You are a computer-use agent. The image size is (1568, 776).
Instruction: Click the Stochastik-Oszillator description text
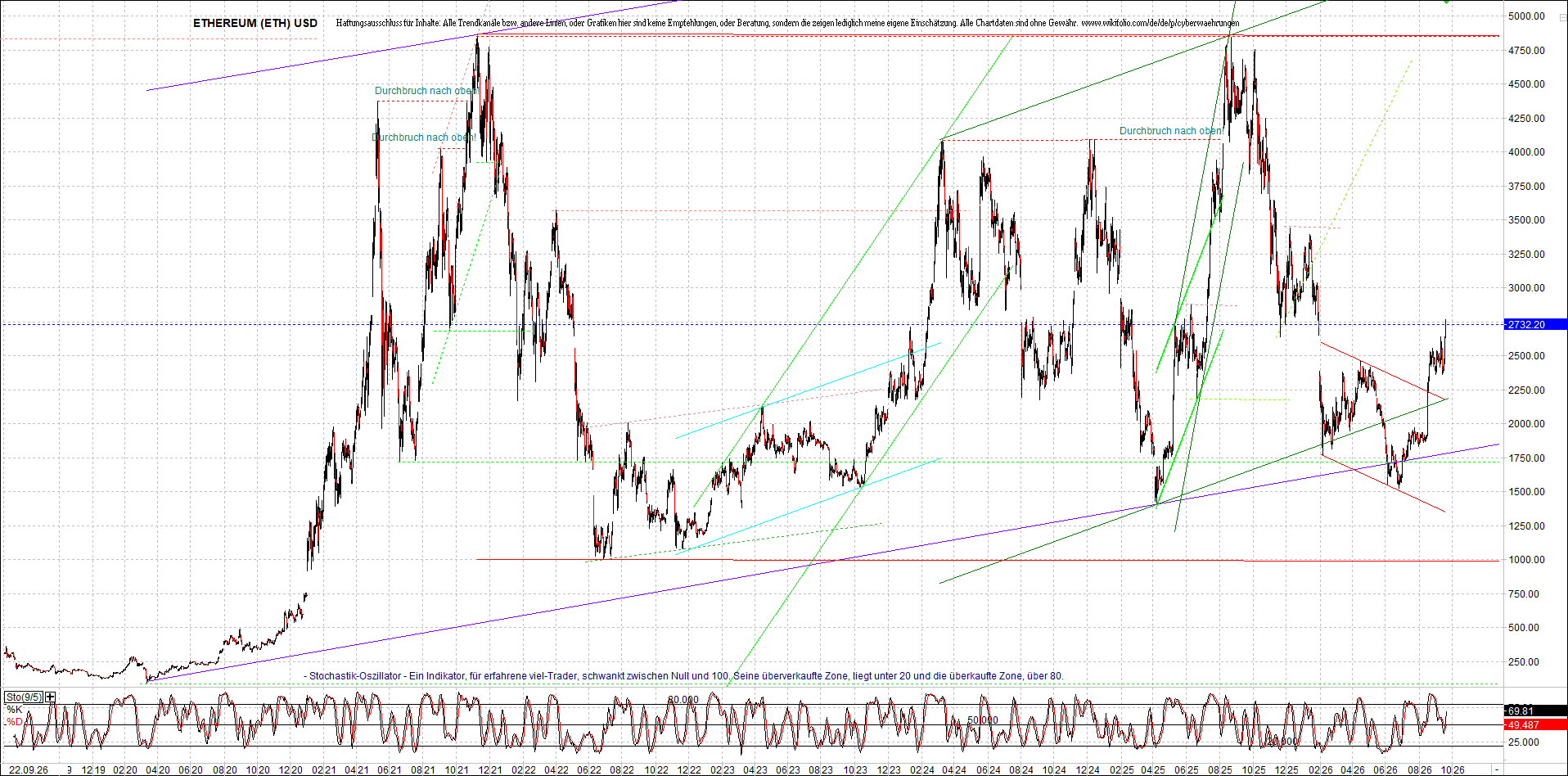686,676
